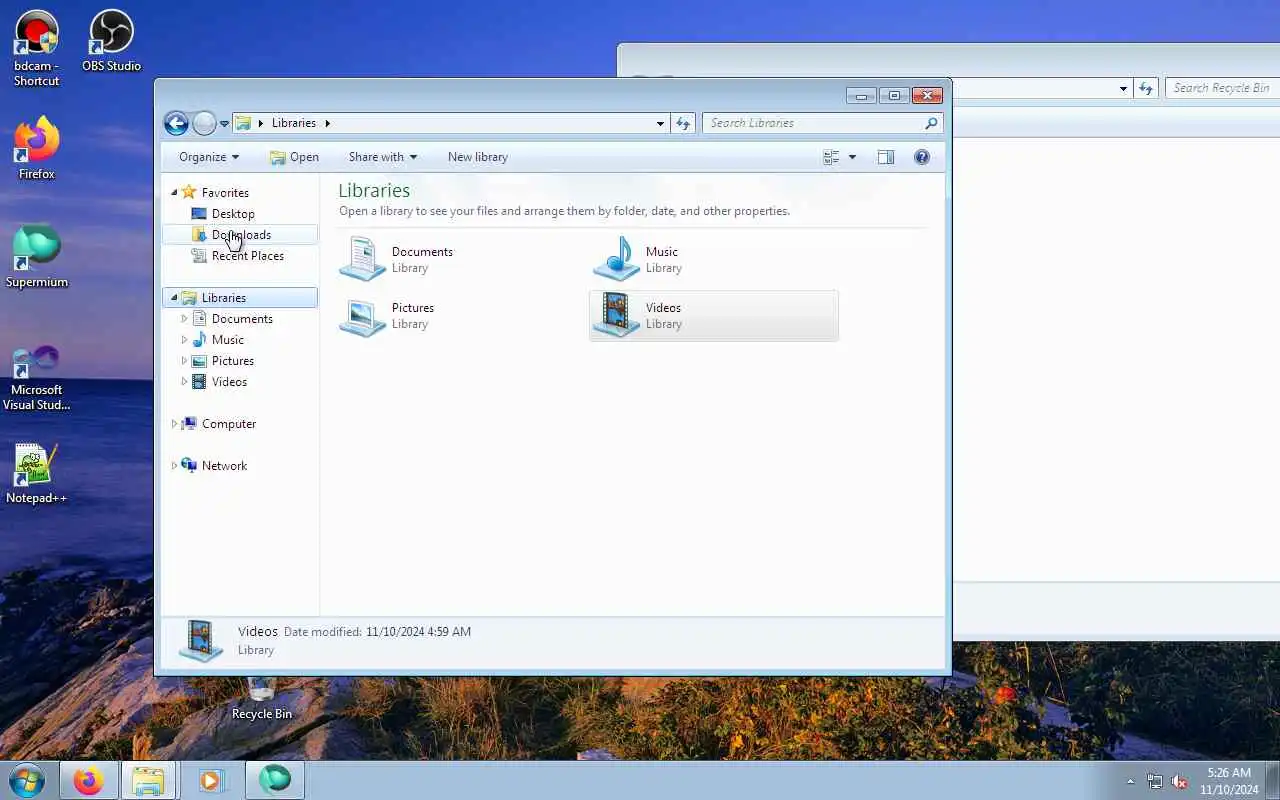Select the Music library in main pane
The image size is (1280, 800).
[715, 259]
